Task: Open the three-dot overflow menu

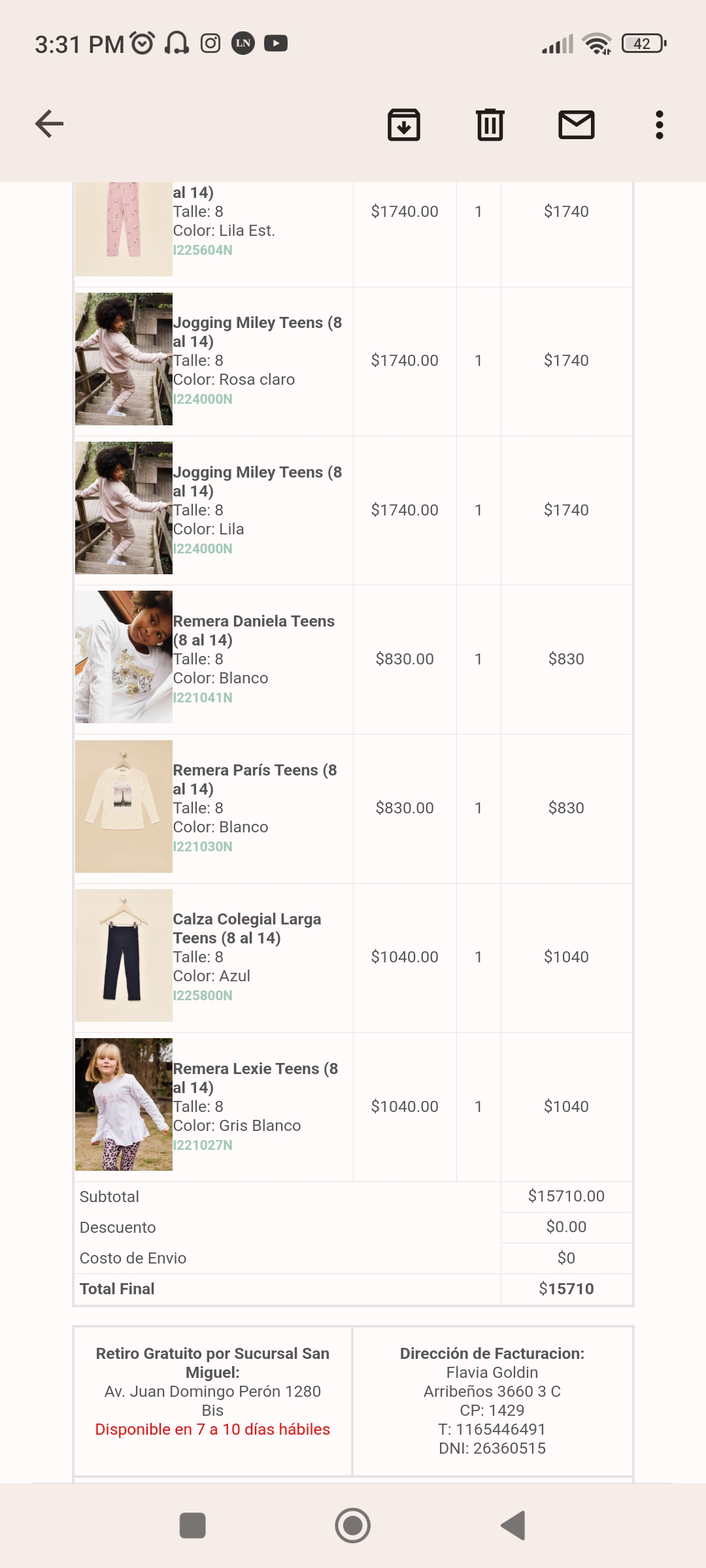Action: click(659, 125)
